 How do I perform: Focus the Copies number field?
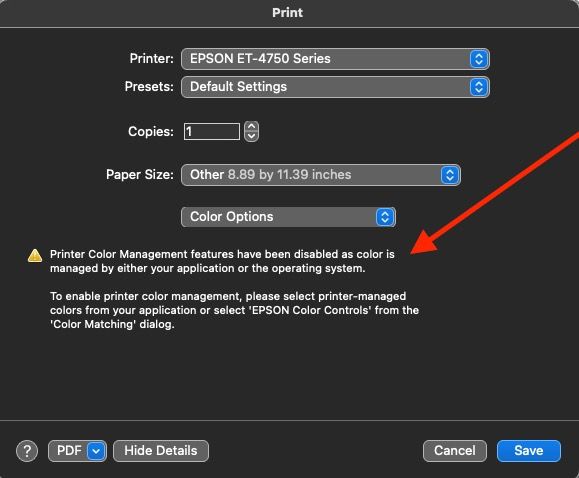coord(212,132)
